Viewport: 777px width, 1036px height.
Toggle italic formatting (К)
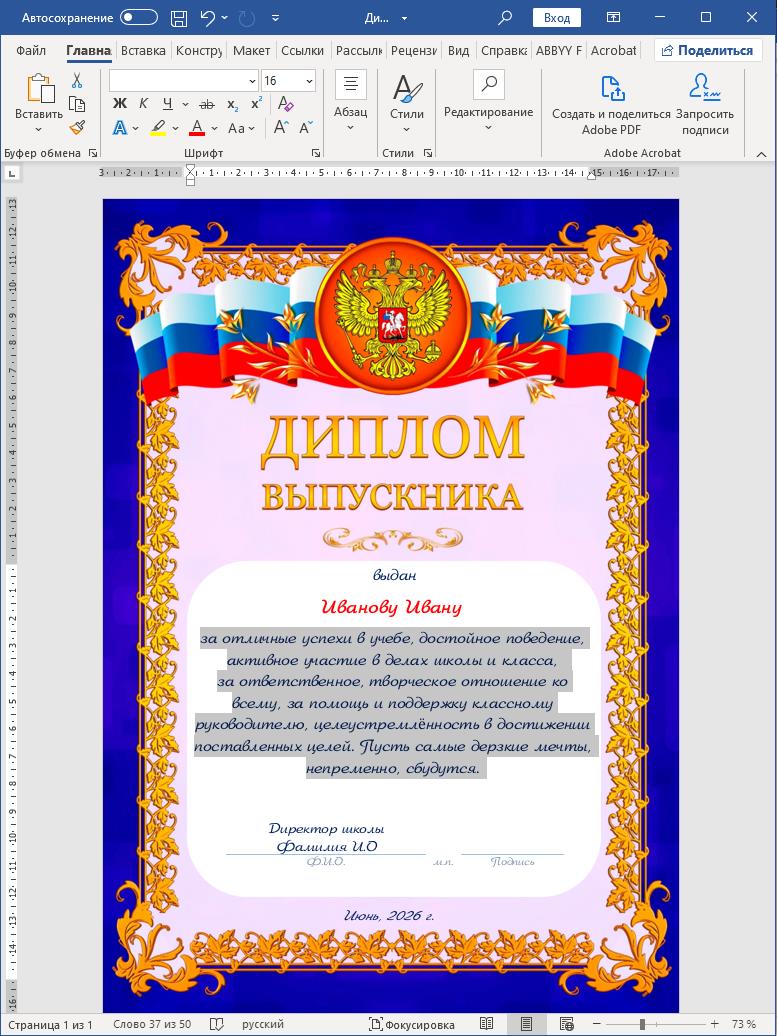pos(143,104)
